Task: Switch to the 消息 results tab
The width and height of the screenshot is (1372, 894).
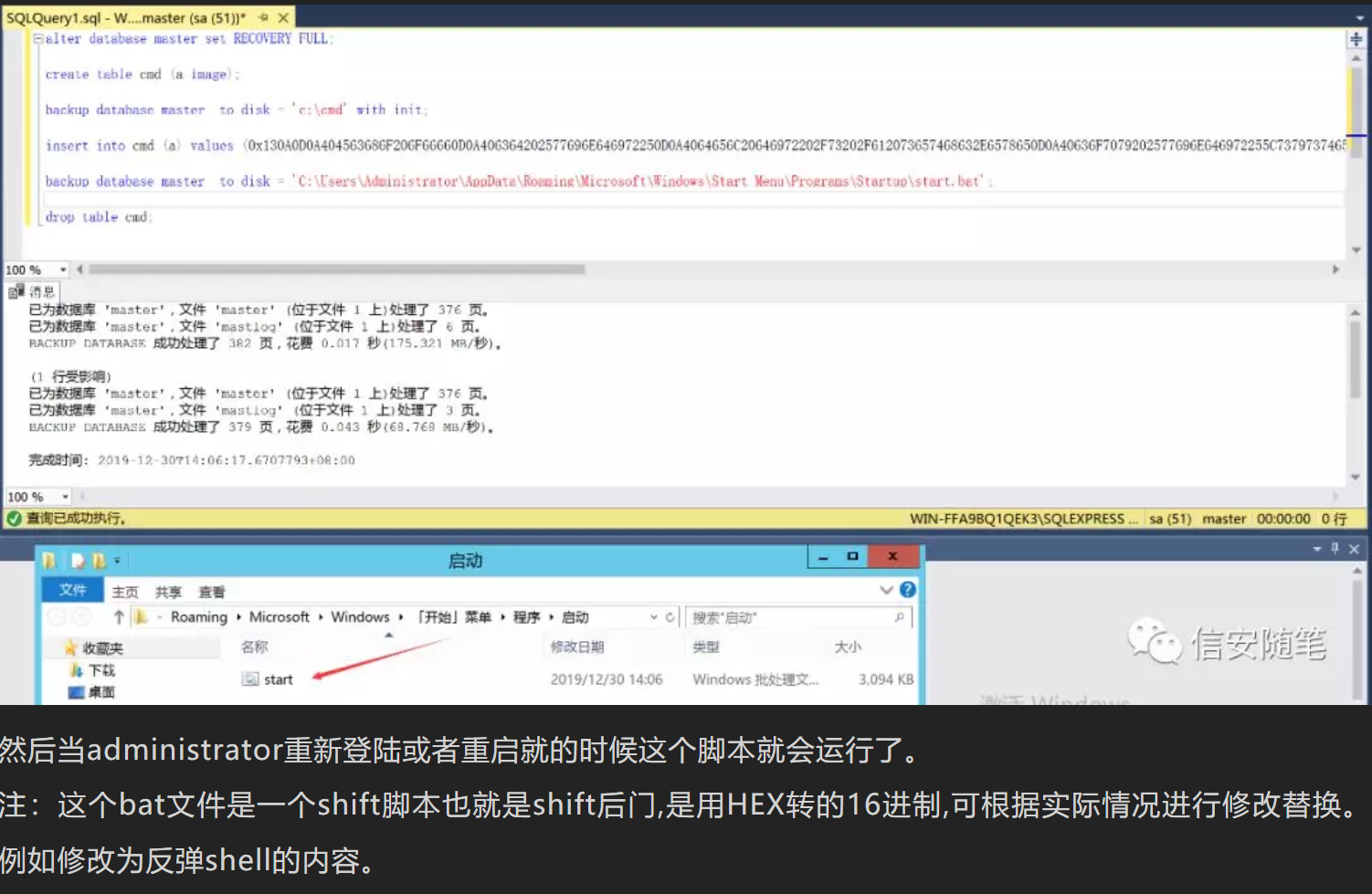Action: click(x=33, y=292)
